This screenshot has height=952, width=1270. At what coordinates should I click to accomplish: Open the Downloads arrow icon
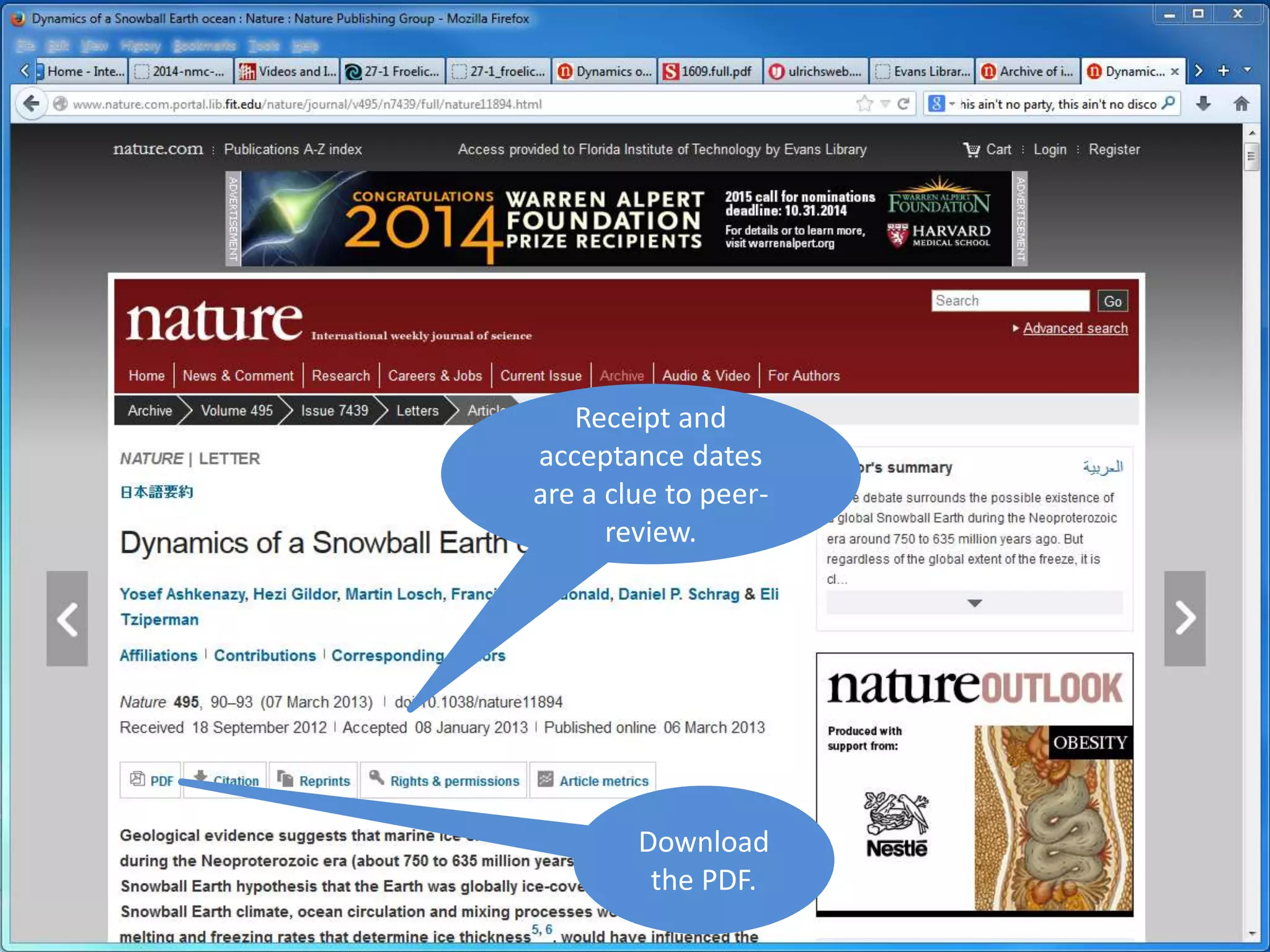(1203, 104)
